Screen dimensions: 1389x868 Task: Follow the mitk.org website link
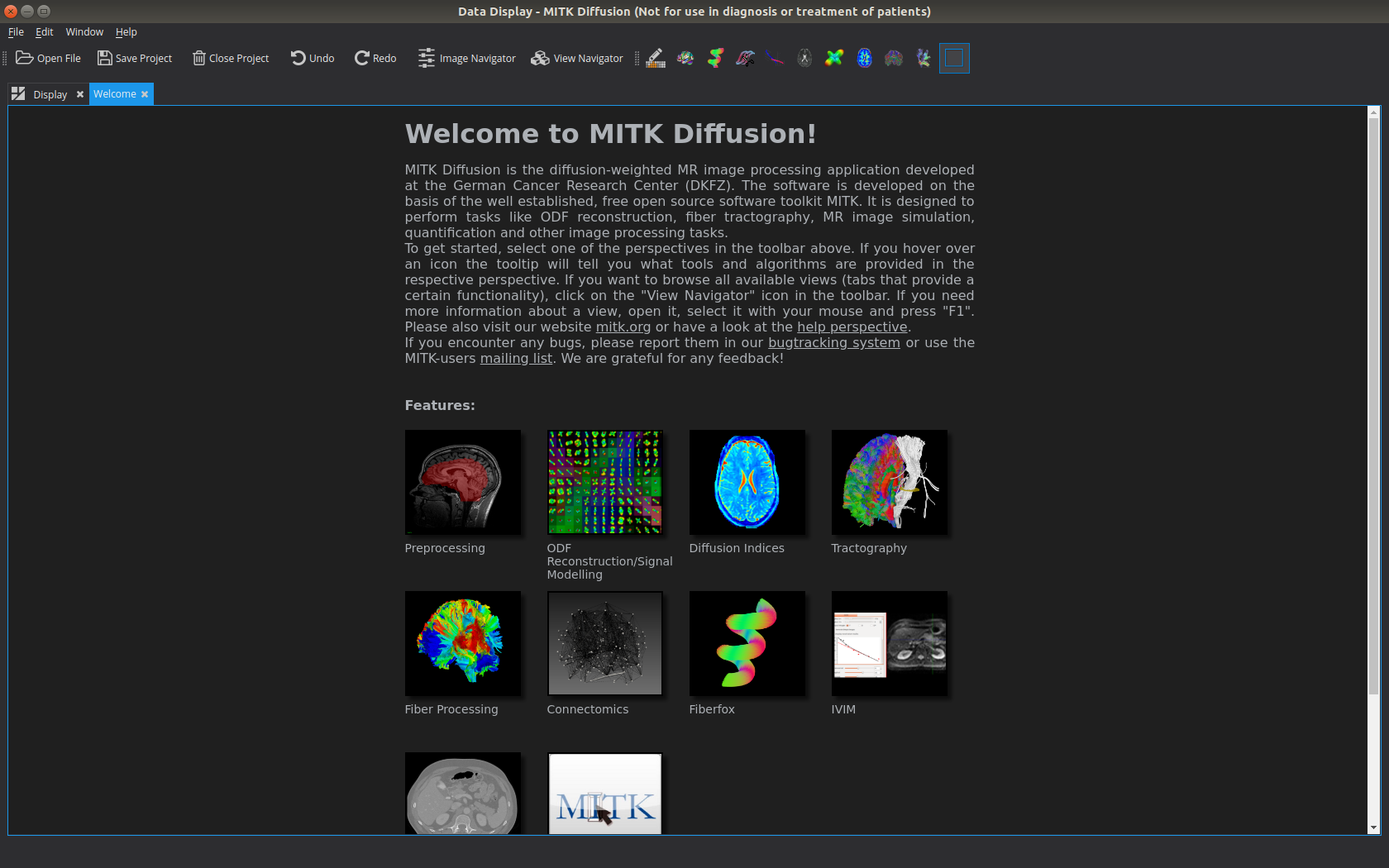click(623, 327)
